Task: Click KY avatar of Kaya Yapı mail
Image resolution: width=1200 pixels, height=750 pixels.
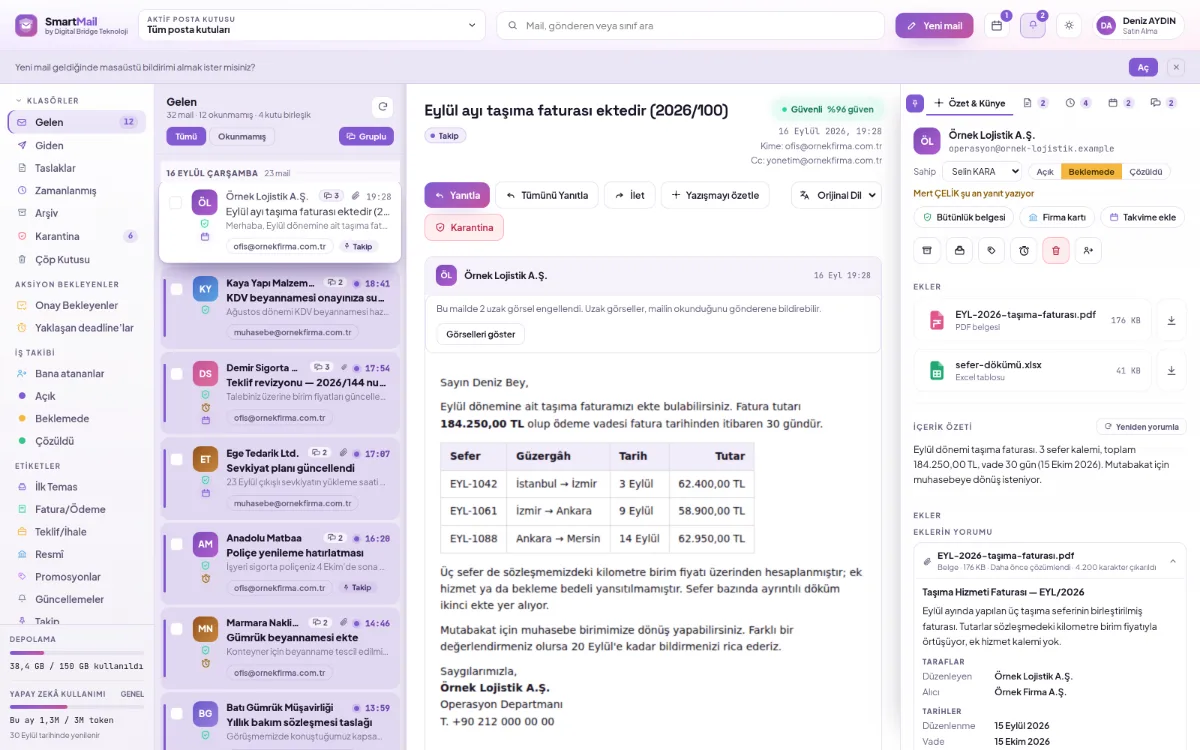Action: pyautogui.click(x=205, y=290)
